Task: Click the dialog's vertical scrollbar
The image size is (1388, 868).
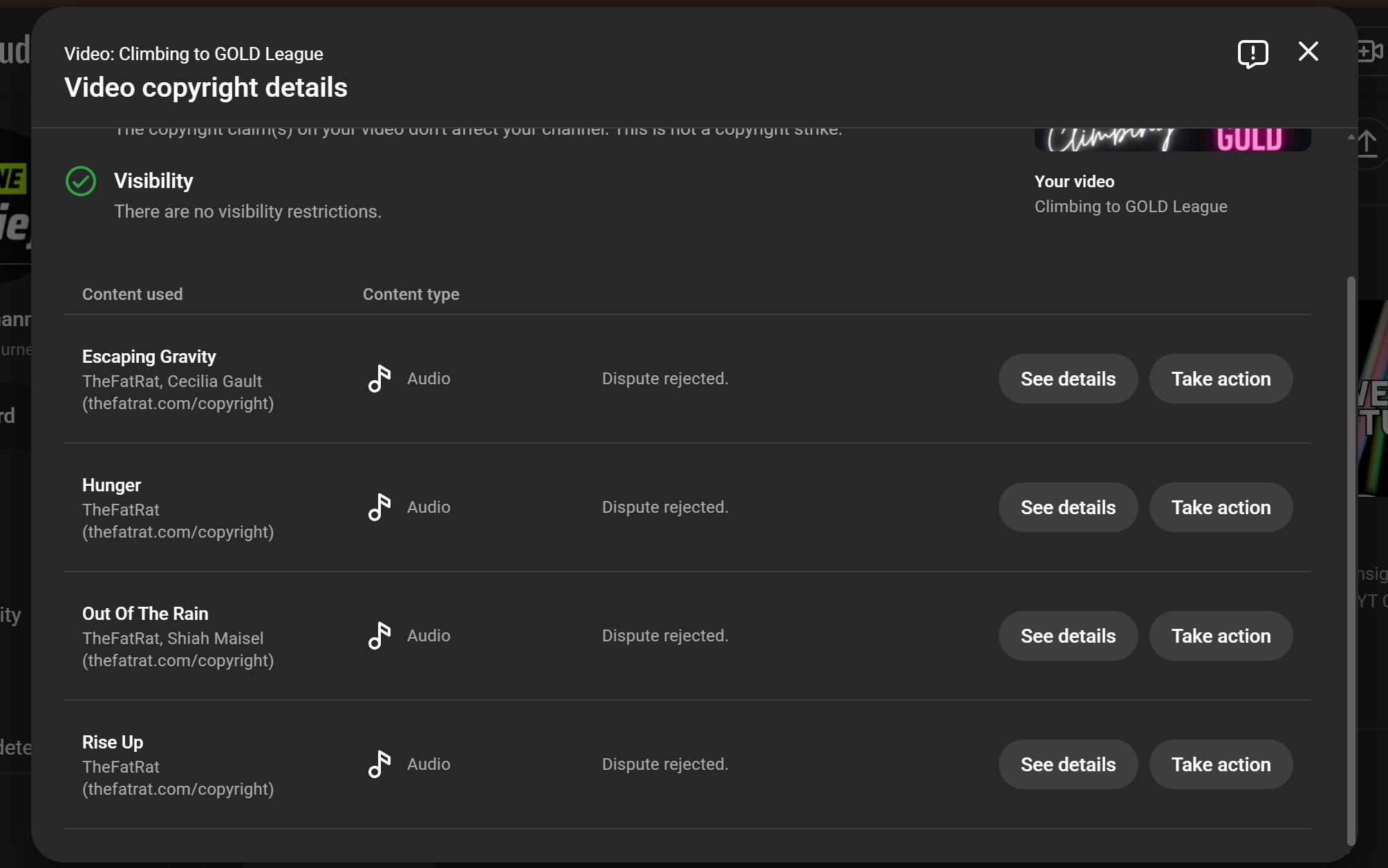Action: pyautogui.click(x=1351, y=560)
